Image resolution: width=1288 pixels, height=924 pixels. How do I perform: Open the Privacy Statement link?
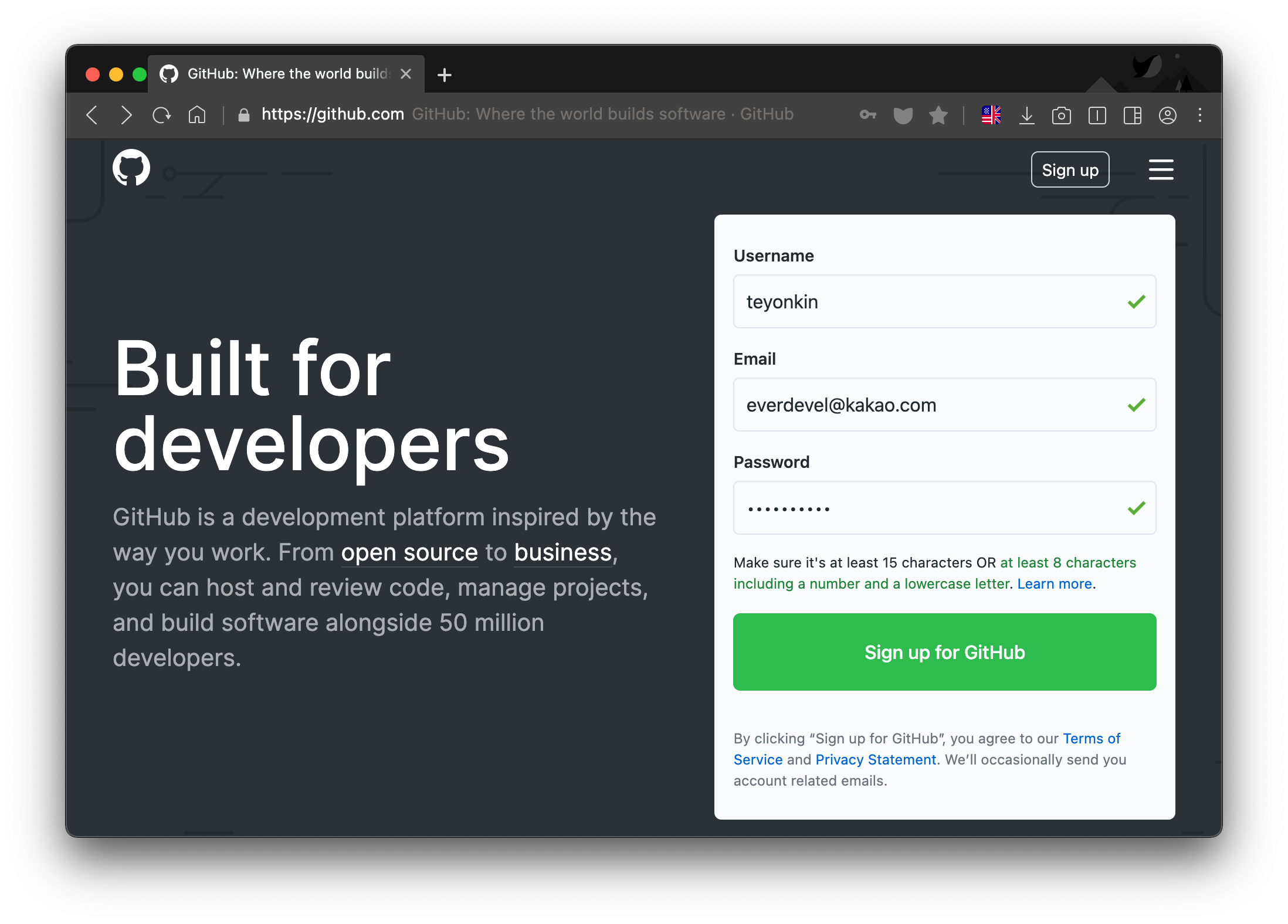(876, 760)
